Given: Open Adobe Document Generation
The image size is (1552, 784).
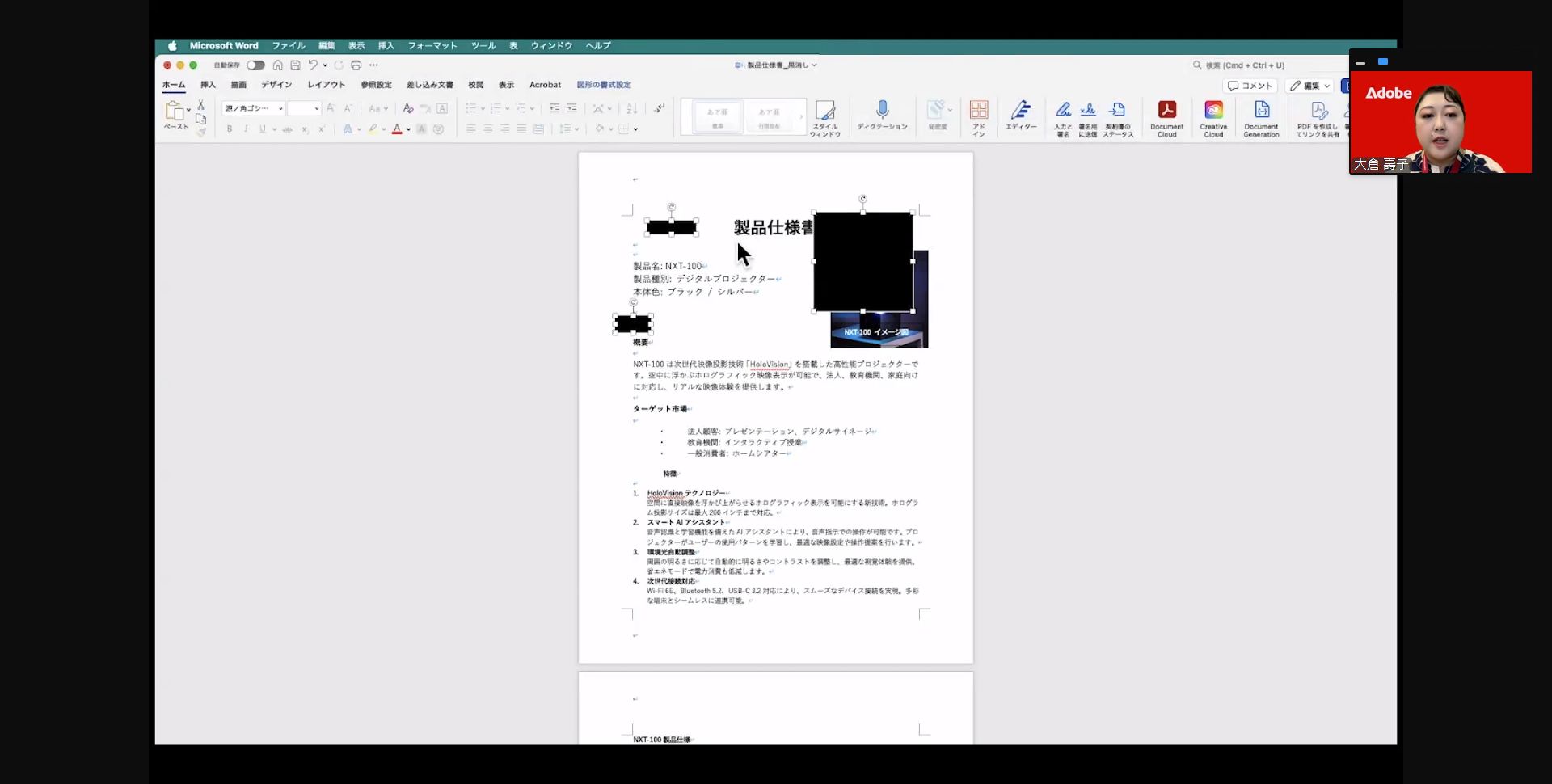Looking at the screenshot, I should 1261,118.
